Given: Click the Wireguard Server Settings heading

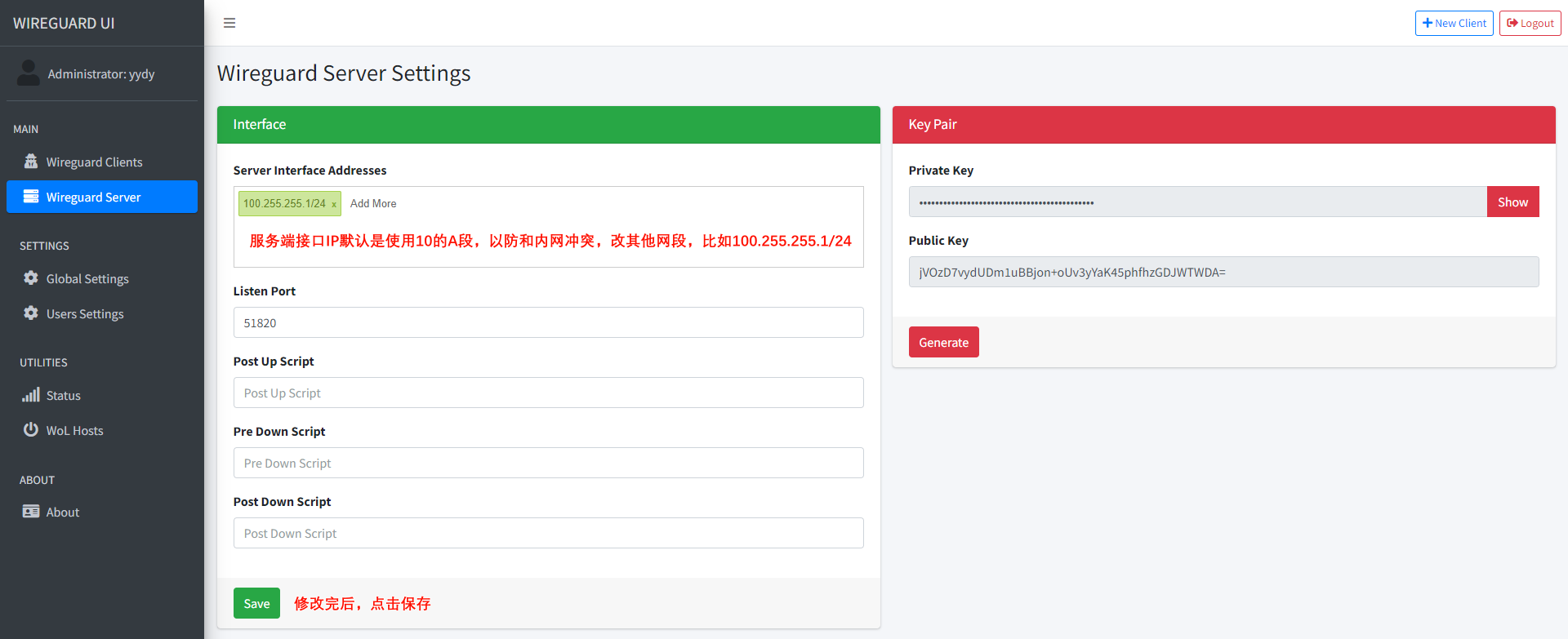Looking at the screenshot, I should [344, 73].
